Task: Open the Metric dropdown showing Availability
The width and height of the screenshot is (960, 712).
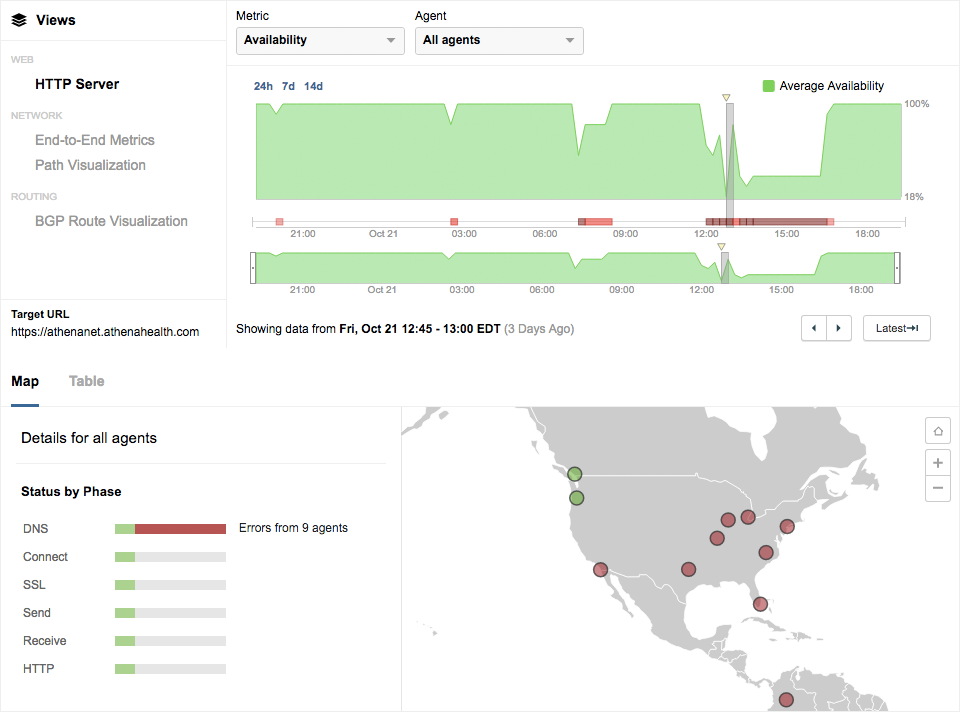Action: (320, 40)
